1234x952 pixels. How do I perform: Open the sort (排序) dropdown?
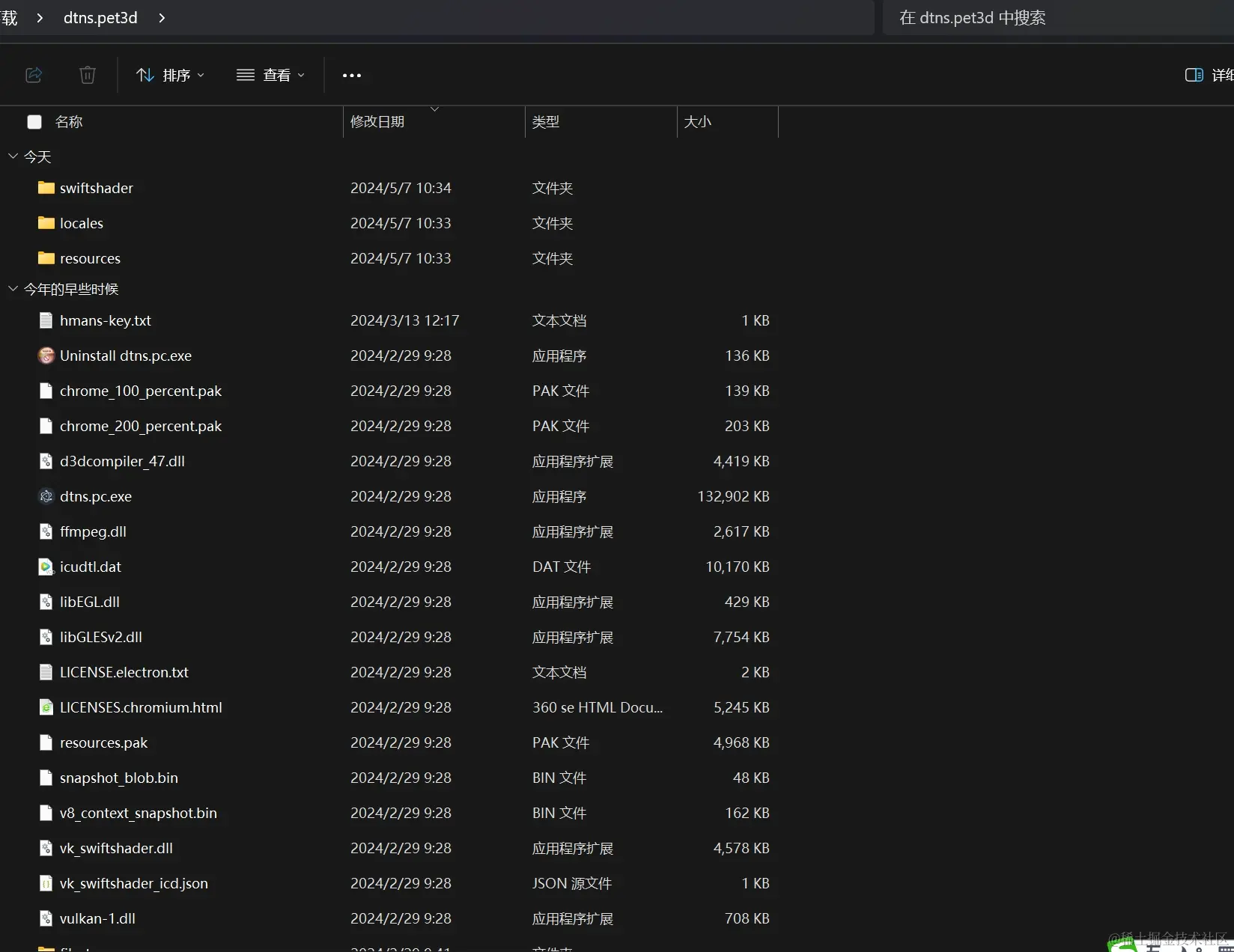coord(170,75)
